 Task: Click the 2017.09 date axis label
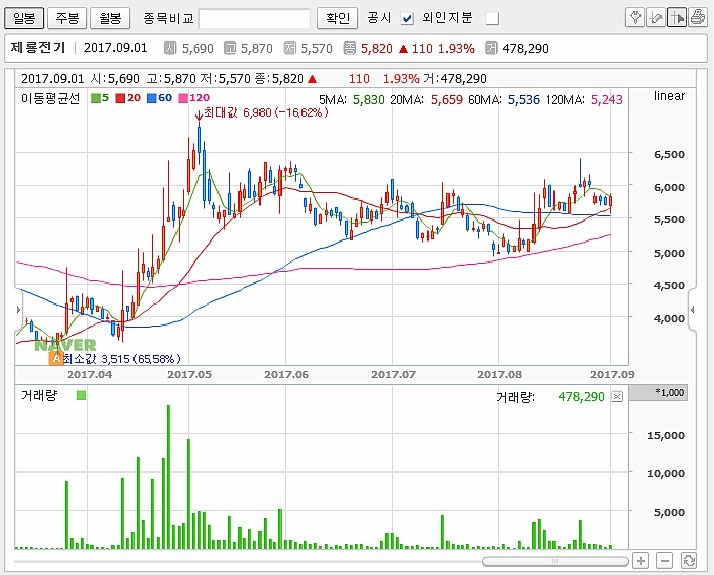click(612, 374)
